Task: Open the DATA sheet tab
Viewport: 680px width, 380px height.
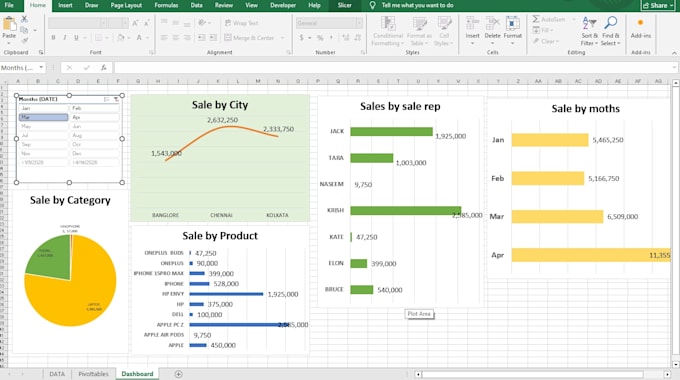Action: click(57, 374)
